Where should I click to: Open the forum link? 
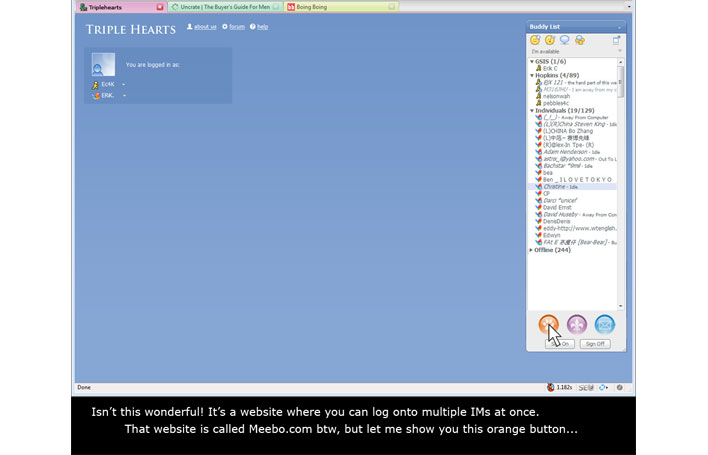click(x=236, y=27)
